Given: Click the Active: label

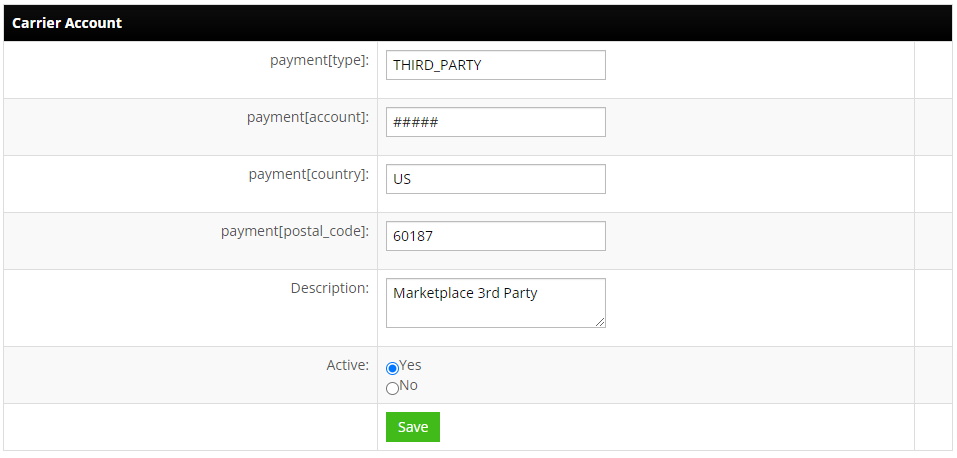Looking at the screenshot, I should coord(348,365).
